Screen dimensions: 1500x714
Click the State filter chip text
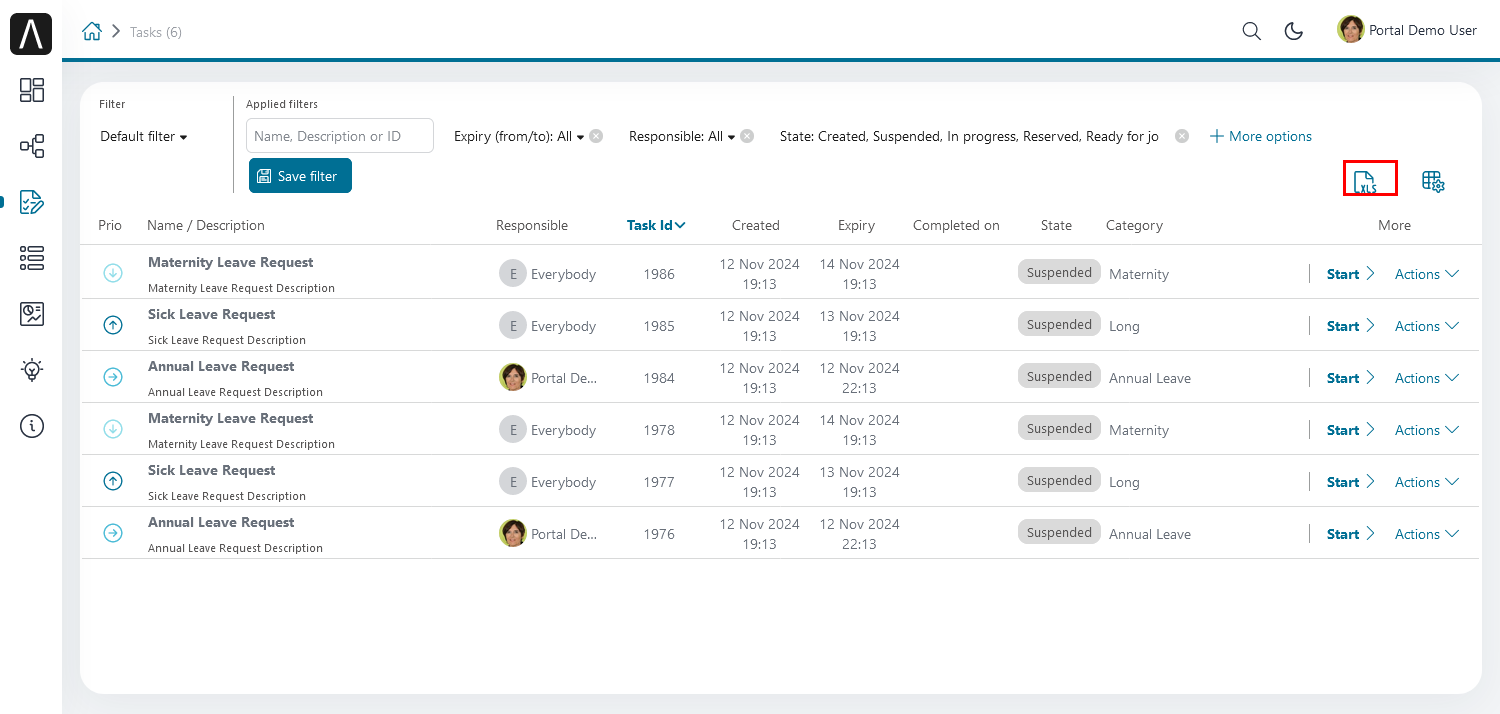click(x=969, y=136)
